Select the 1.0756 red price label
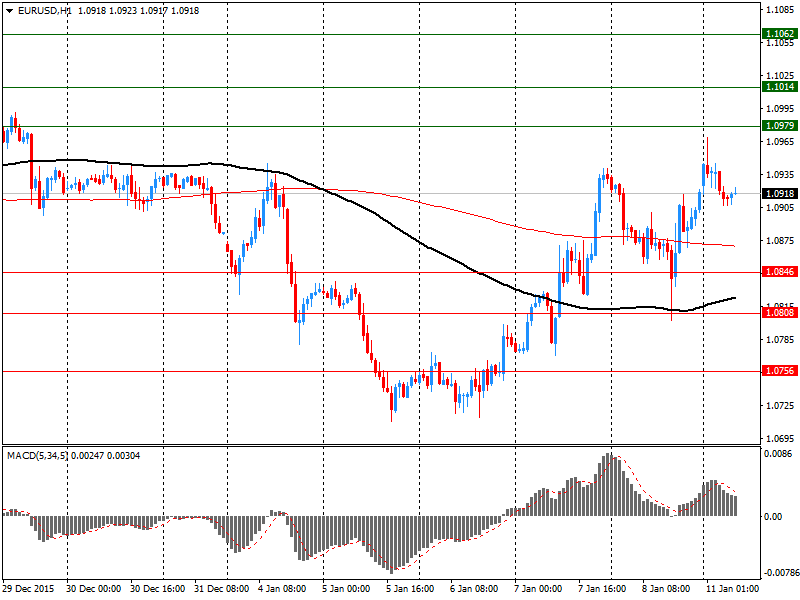Image resolution: width=800 pixels, height=600 pixels. (780, 370)
